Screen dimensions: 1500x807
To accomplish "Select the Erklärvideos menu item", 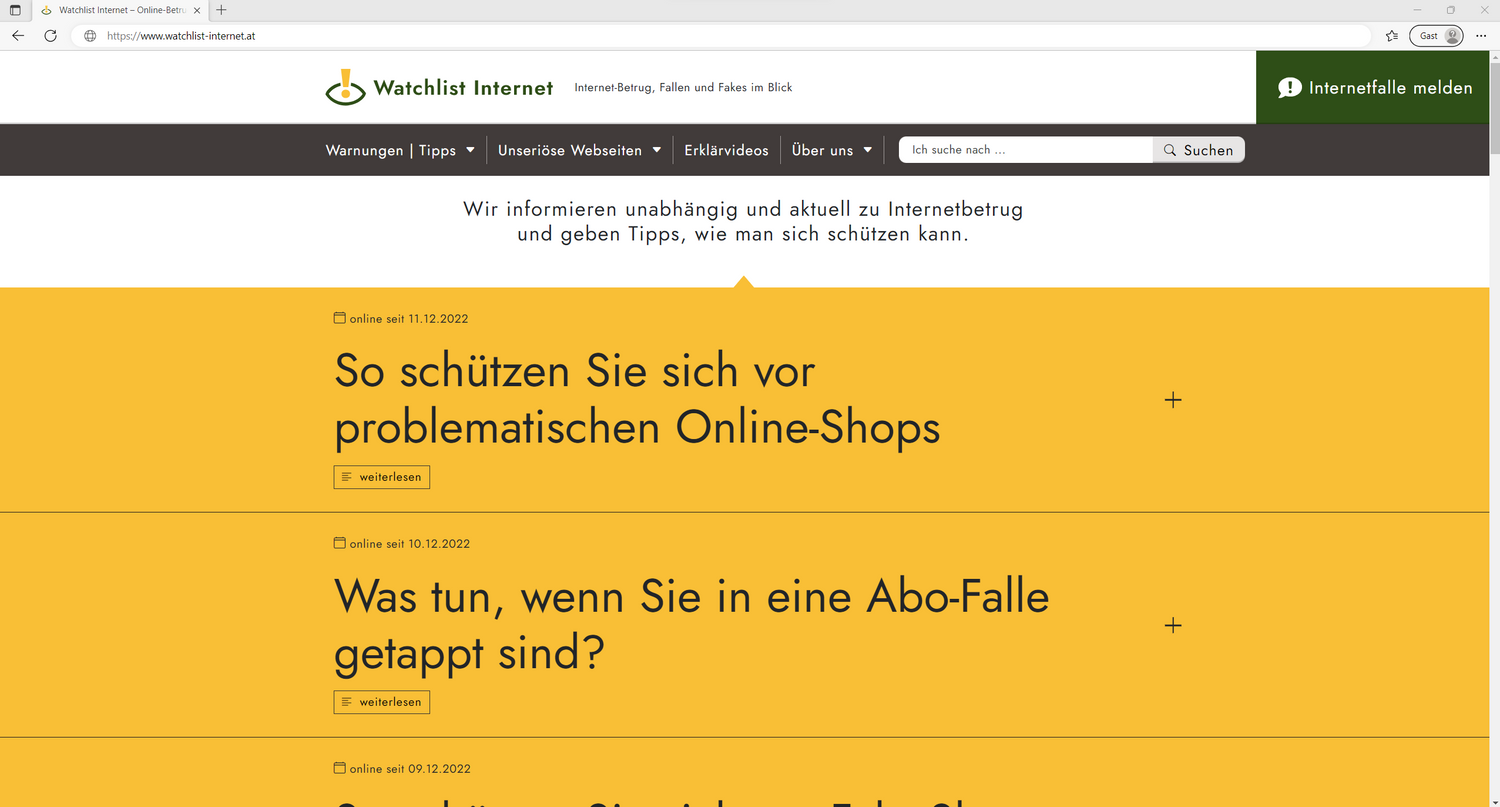I will coord(726,149).
